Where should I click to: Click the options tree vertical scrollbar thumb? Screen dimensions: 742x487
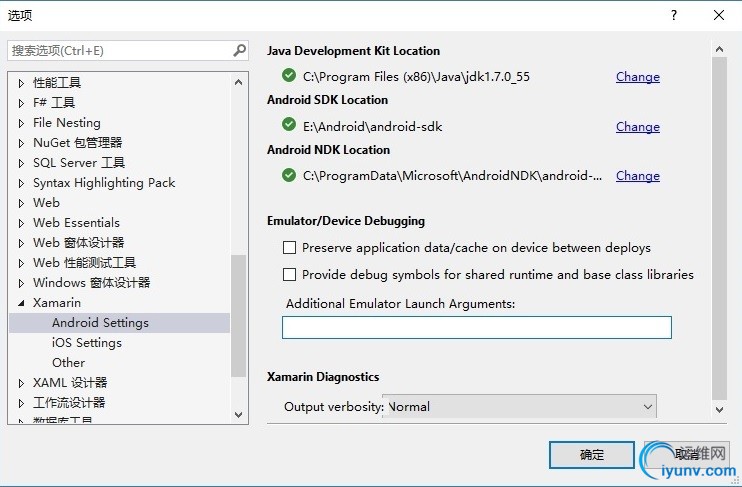pyautogui.click(x=238, y=315)
